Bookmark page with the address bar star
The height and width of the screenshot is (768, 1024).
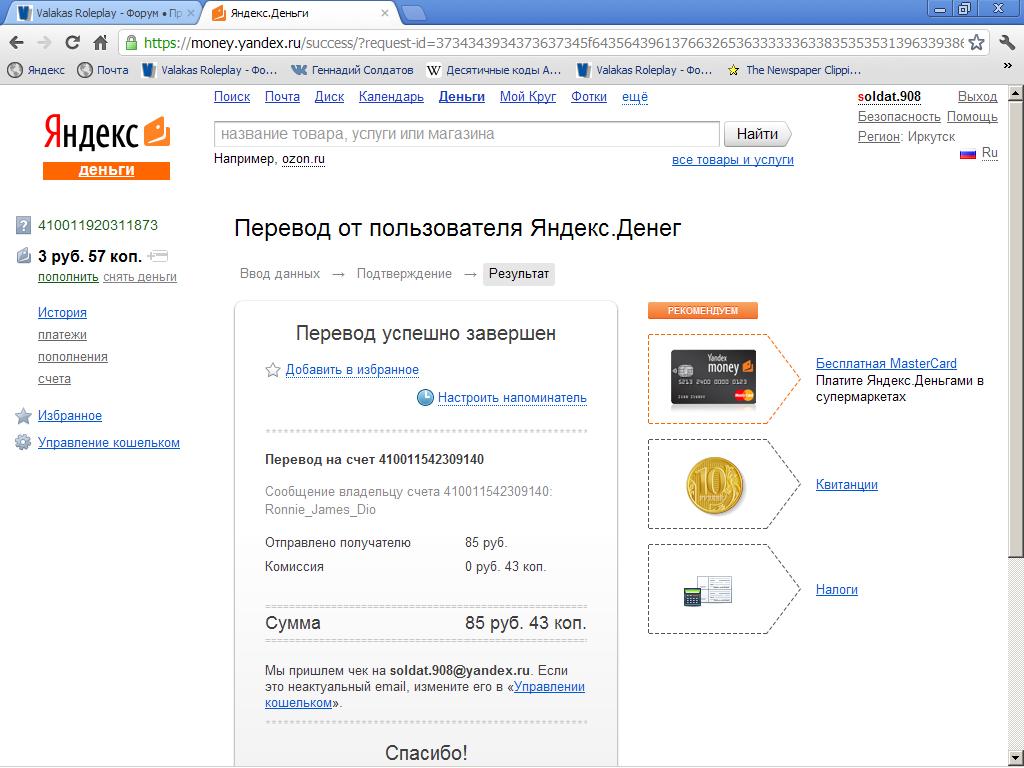click(976, 43)
